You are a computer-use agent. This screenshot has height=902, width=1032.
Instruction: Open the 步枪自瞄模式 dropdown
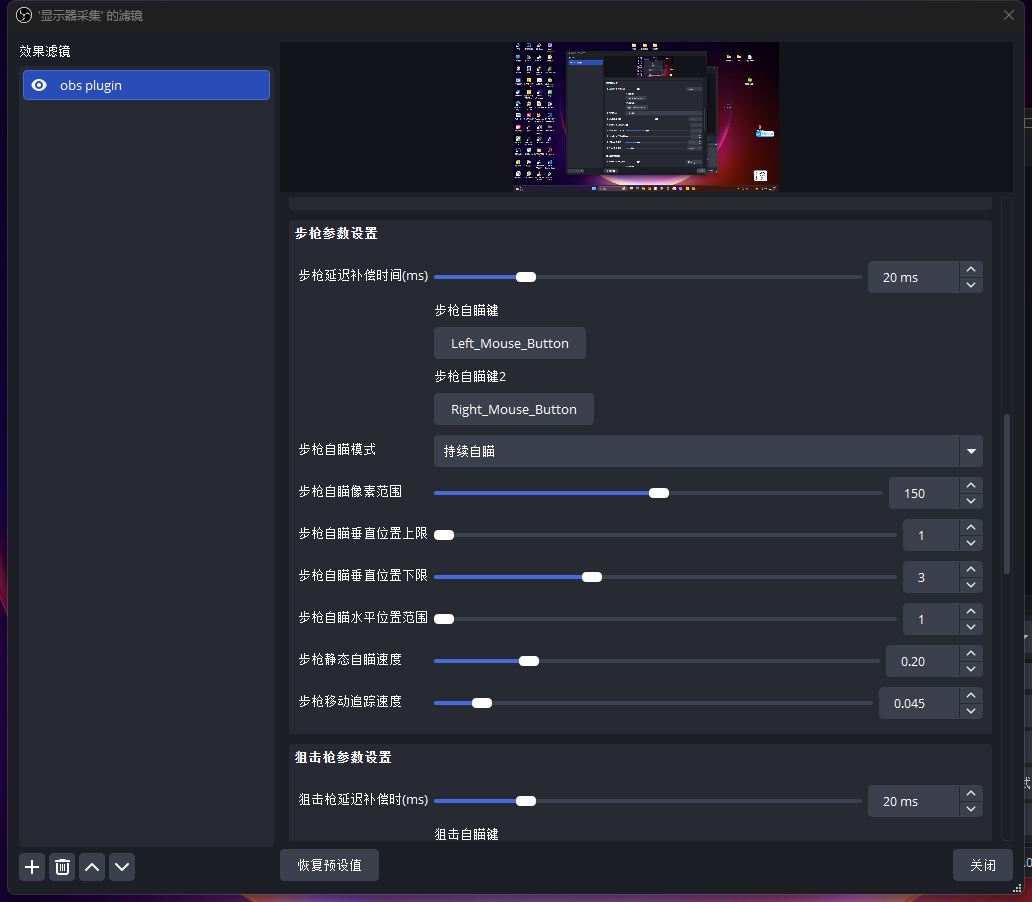tap(970, 451)
